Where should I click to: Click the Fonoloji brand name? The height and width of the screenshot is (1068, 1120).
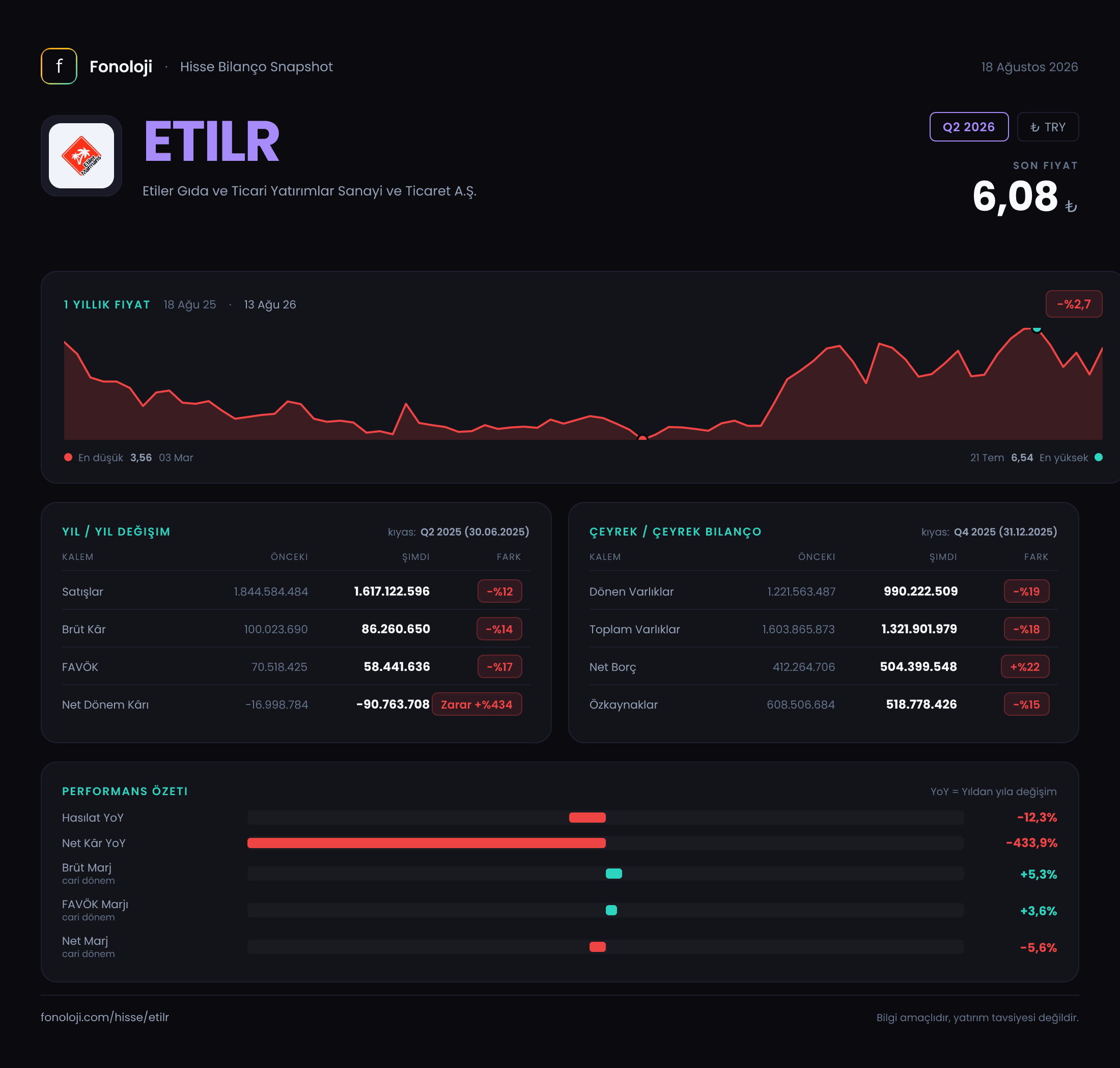coord(121,67)
